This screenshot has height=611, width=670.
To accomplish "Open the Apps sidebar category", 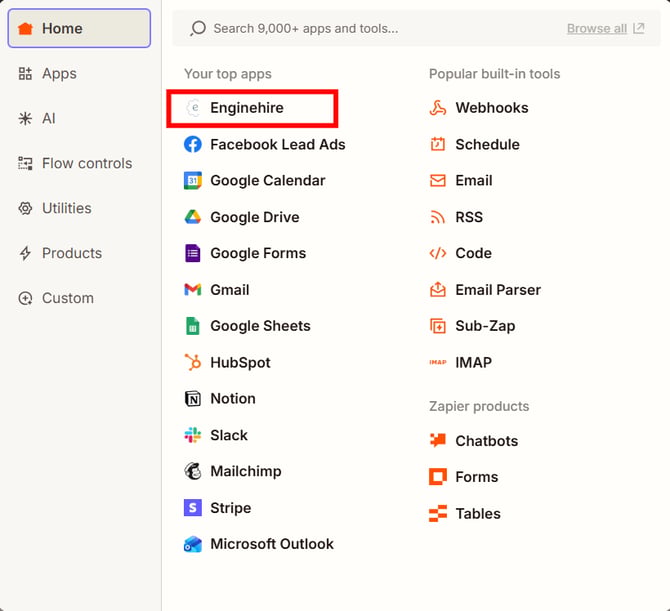I will [47, 73].
